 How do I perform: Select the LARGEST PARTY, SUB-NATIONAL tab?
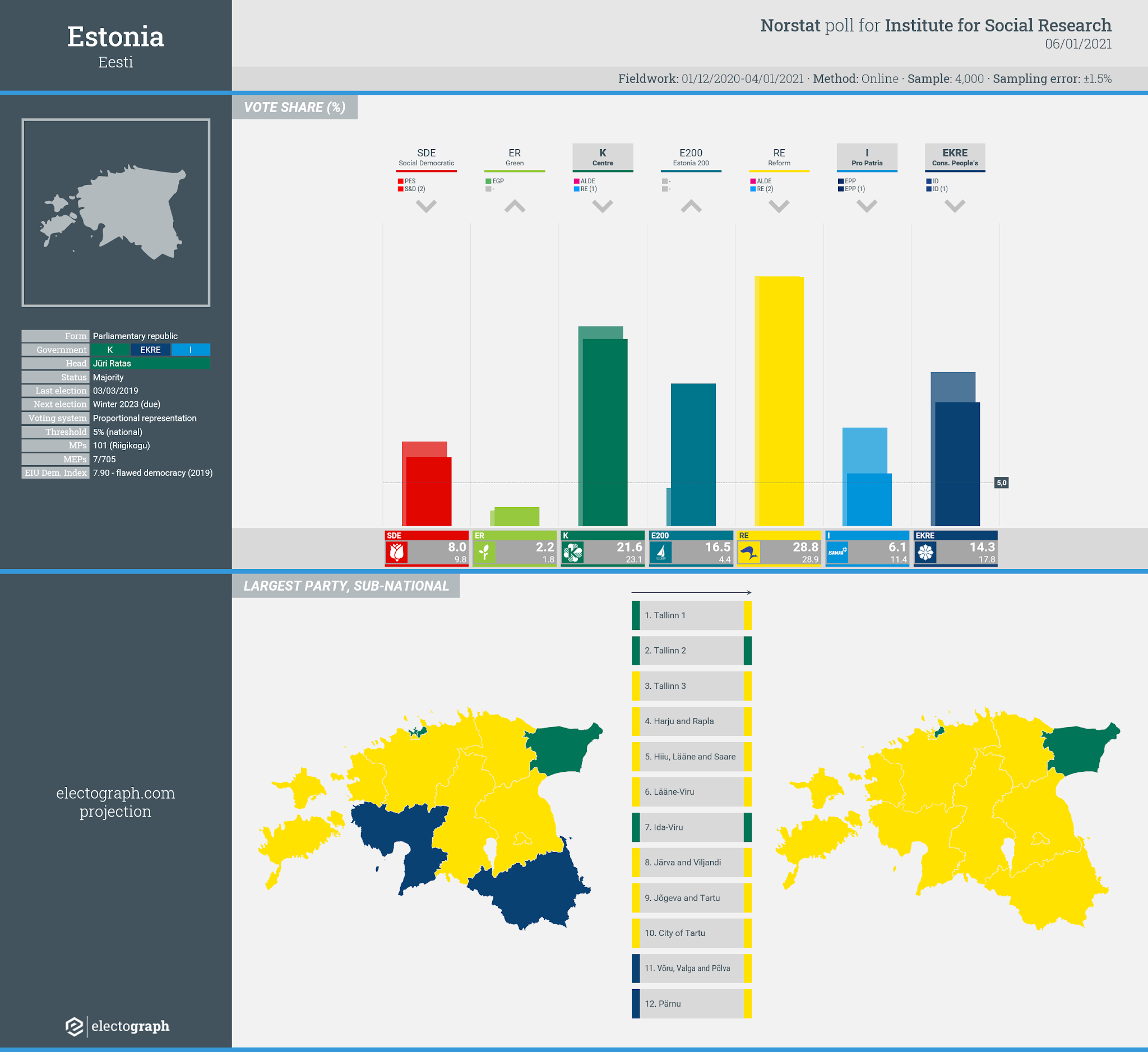pyautogui.click(x=346, y=586)
